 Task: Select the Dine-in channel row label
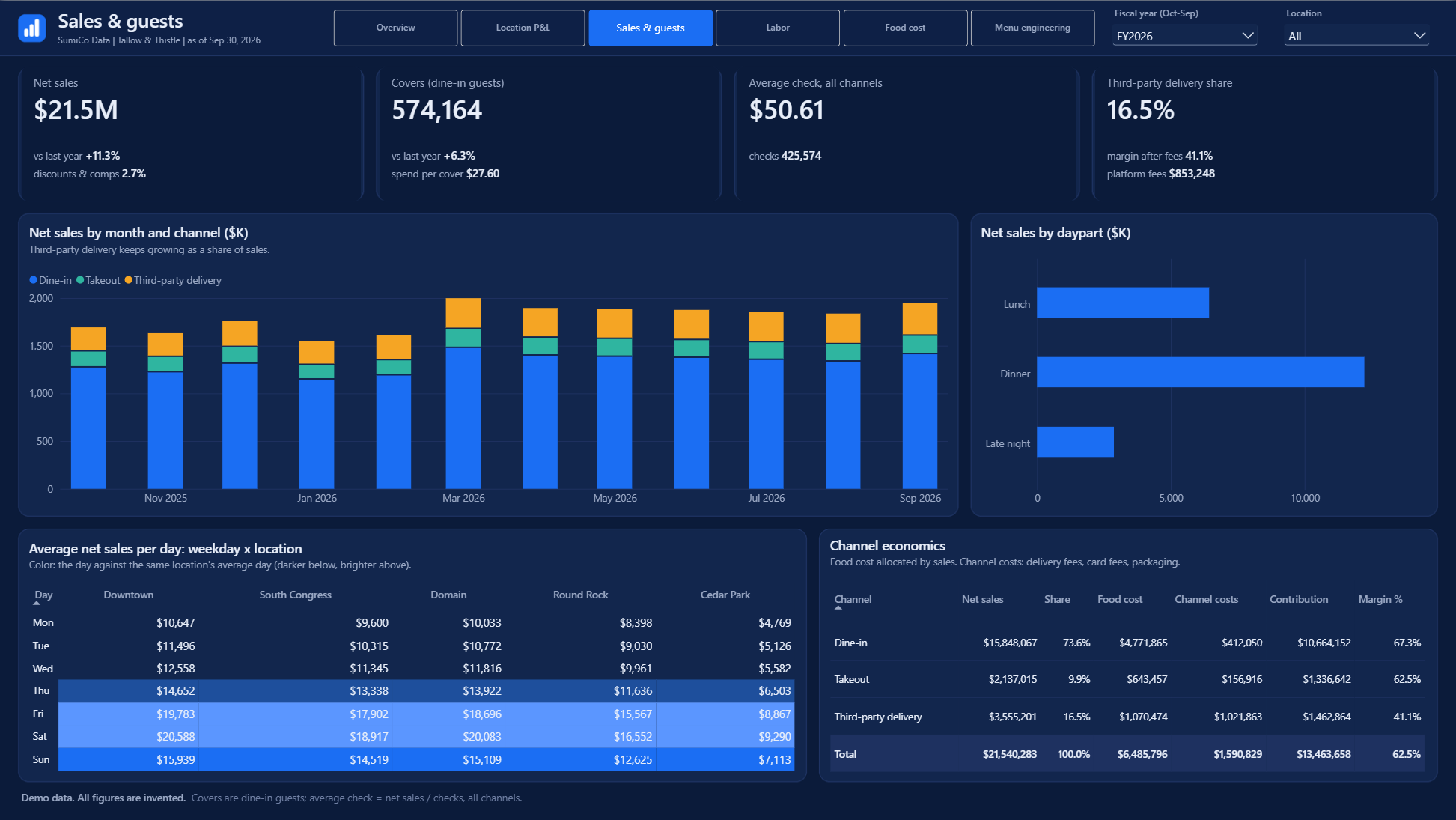pos(850,643)
